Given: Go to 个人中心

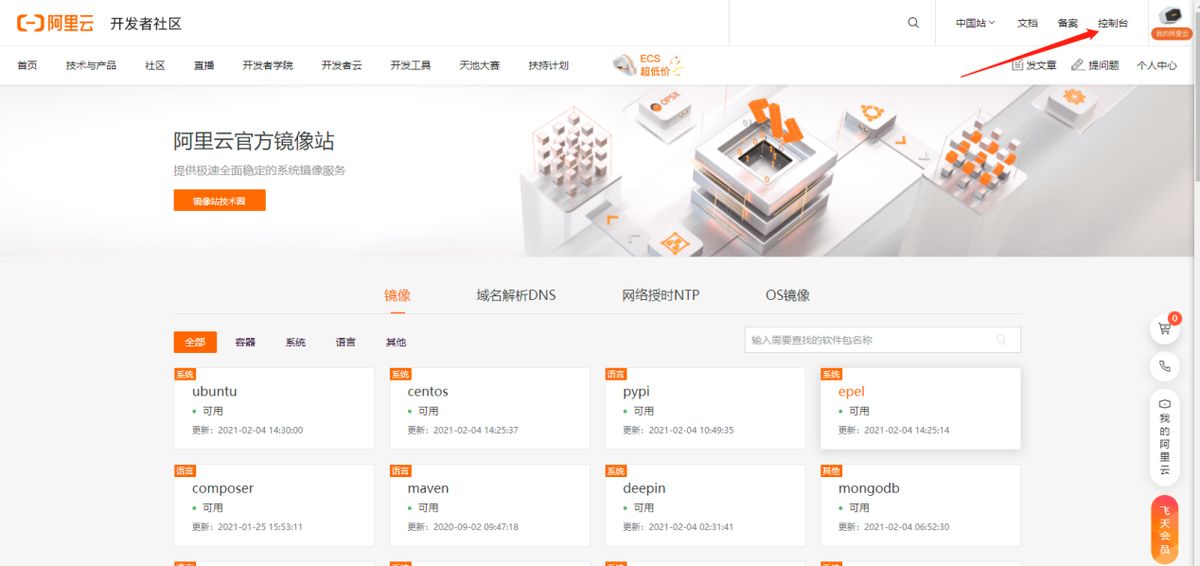Looking at the screenshot, I should 1156,65.
